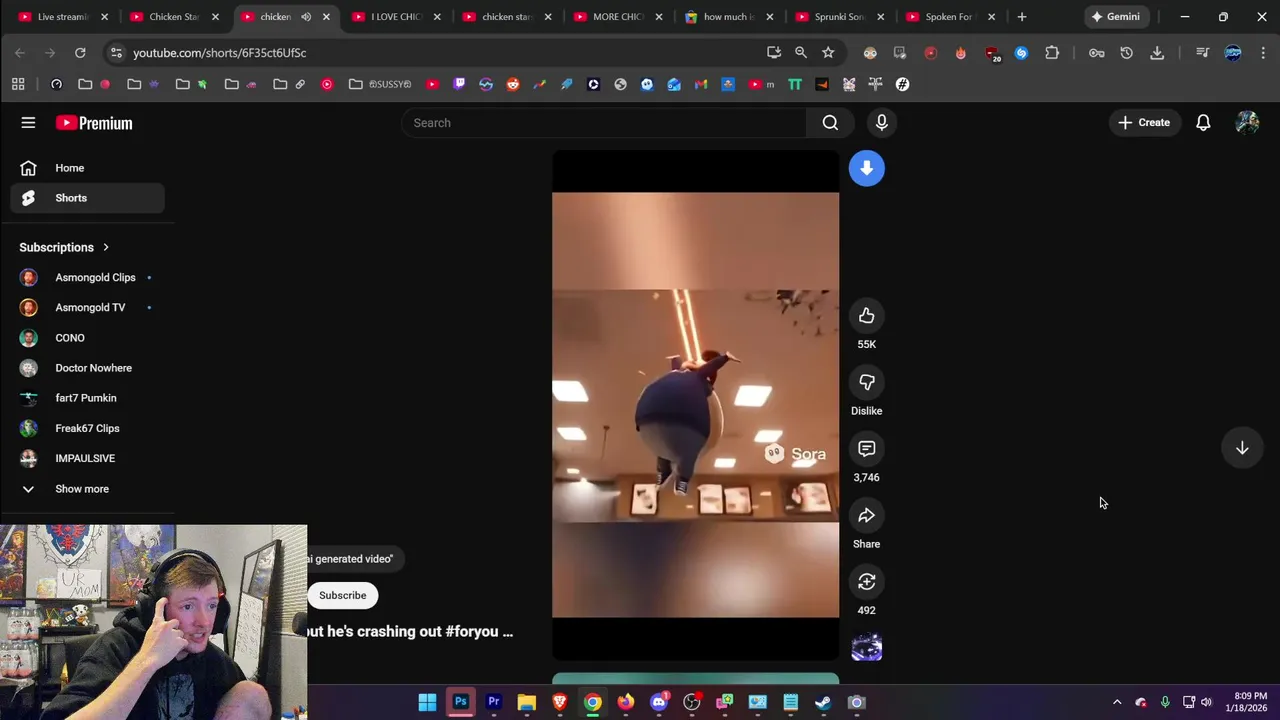Click the blue download arrow button
This screenshot has height=720, width=1280.
[x=866, y=168]
